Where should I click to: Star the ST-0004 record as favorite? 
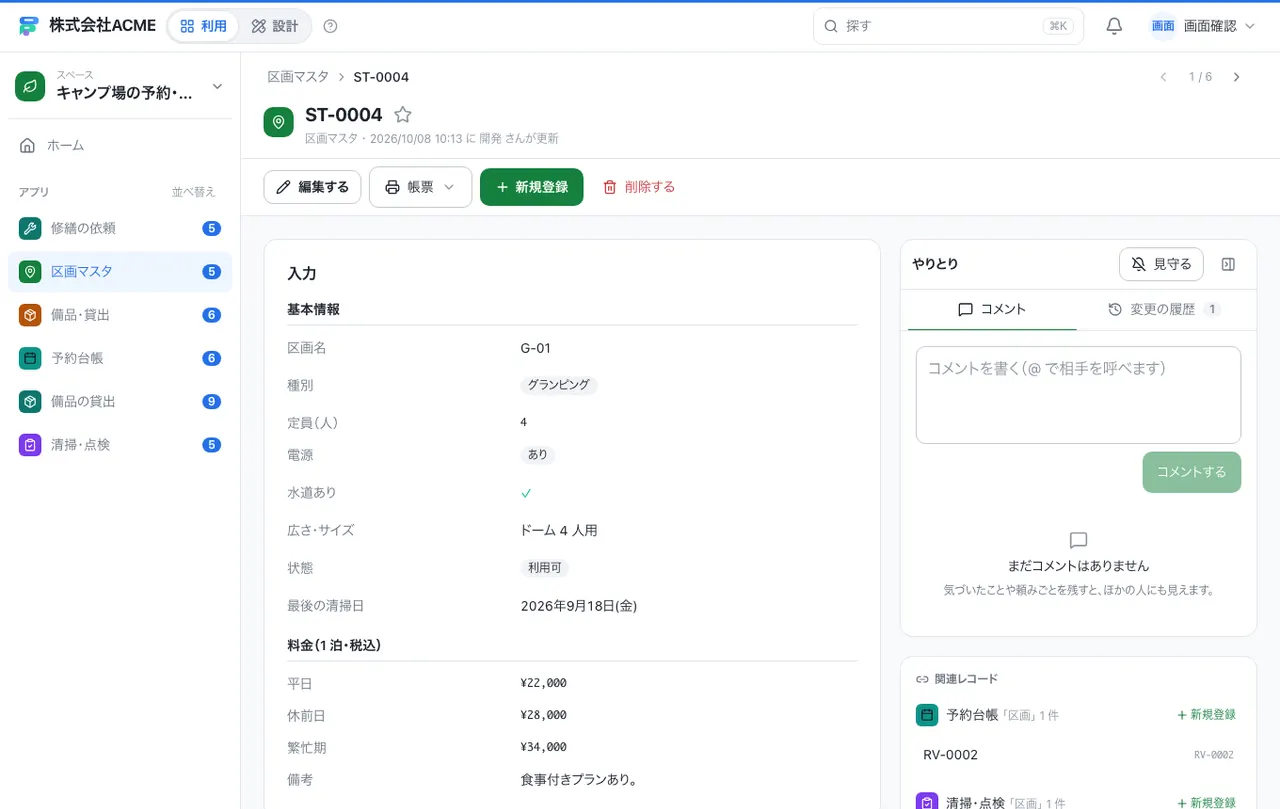(x=402, y=115)
